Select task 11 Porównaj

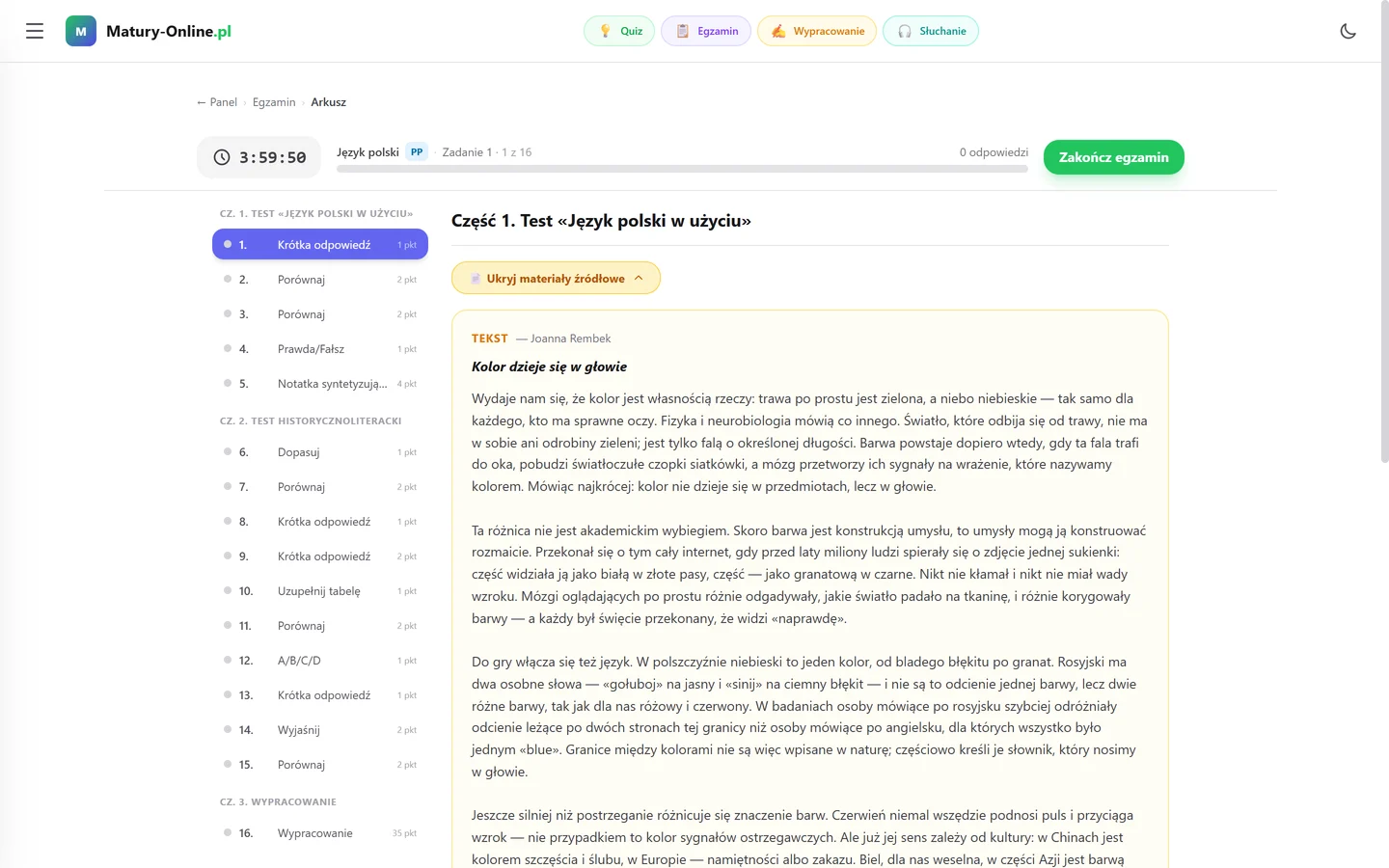point(320,625)
